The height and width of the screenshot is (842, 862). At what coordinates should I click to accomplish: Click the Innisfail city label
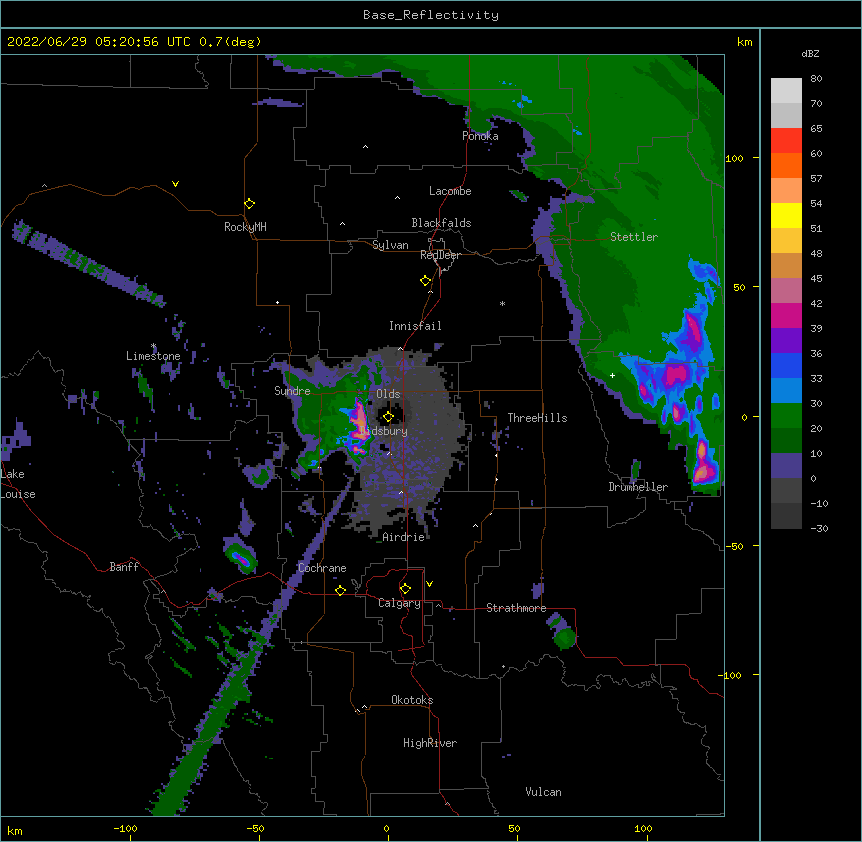click(415, 326)
